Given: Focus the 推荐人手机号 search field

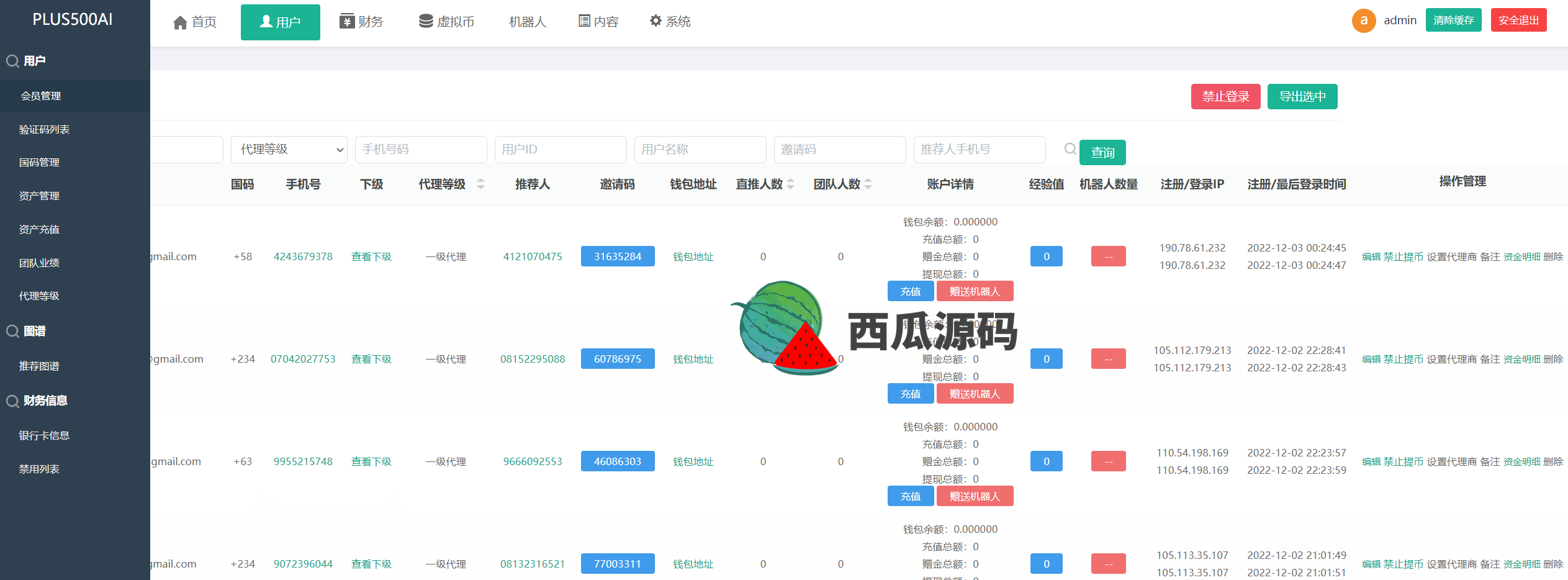Looking at the screenshot, I should (x=980, y=150).
